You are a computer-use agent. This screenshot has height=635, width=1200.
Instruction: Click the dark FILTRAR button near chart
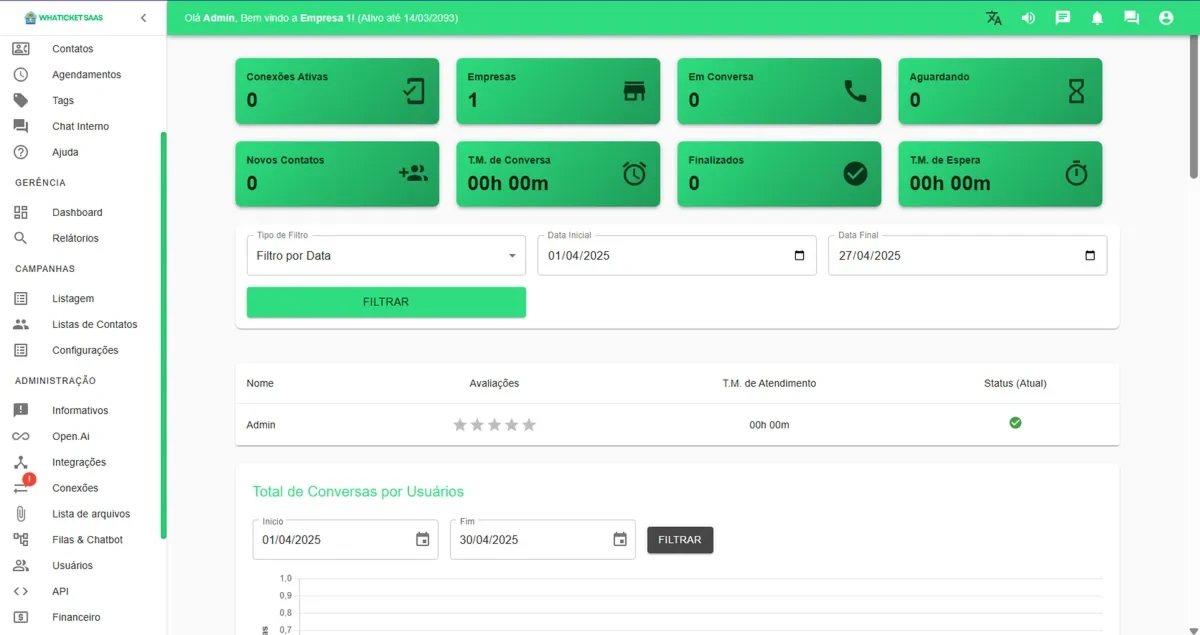tap(680, 539)
